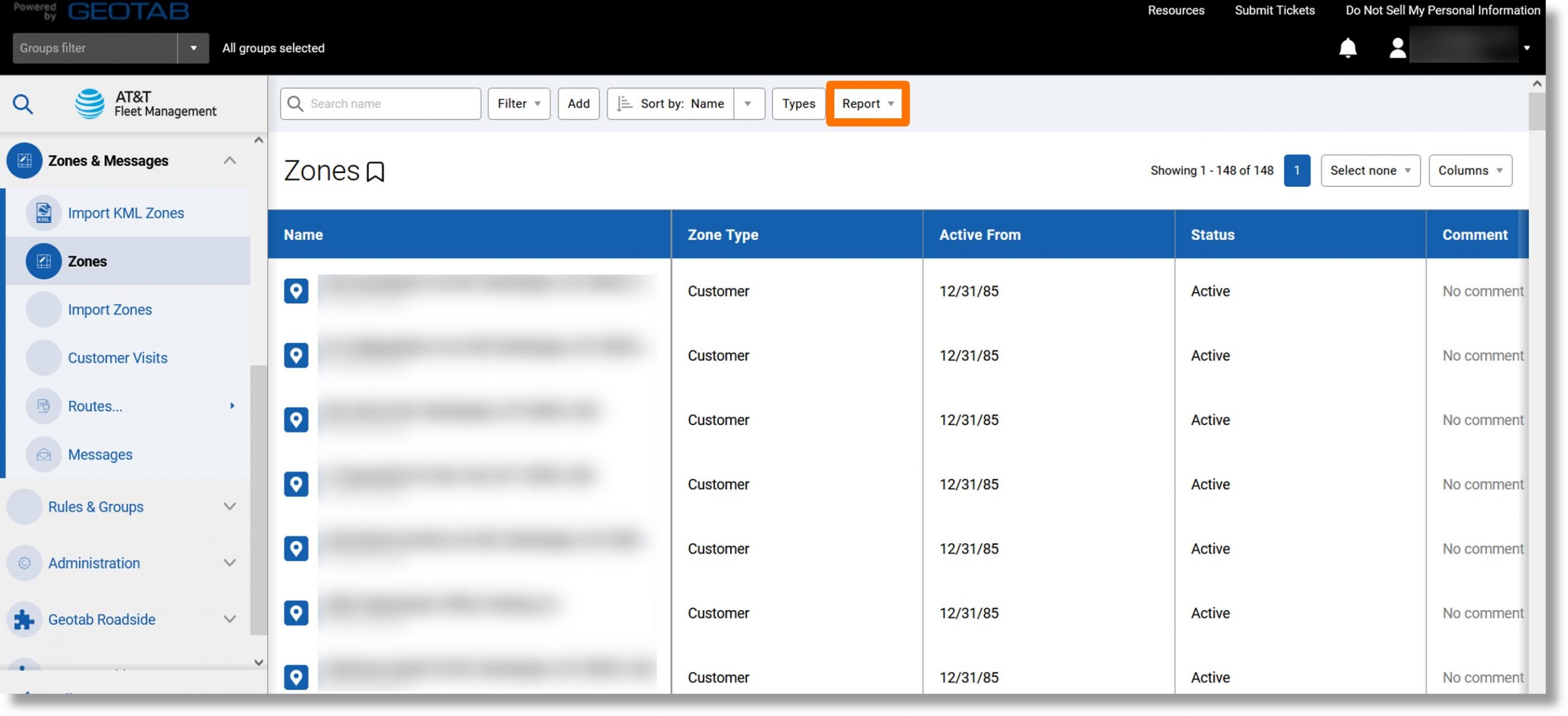
Task: Click the Zones & Messages section icon
Action: point(24,160)
